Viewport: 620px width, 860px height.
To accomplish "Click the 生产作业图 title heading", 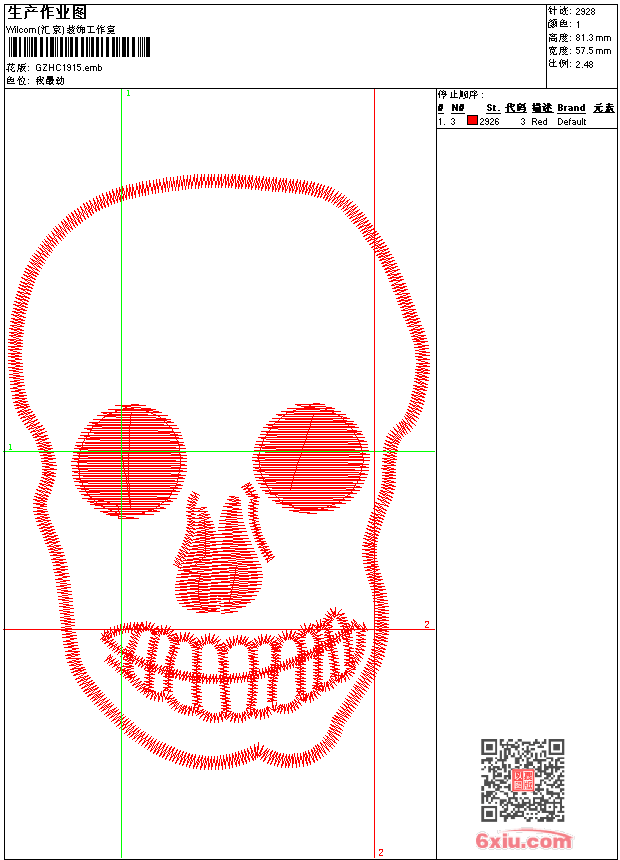I will (40, 12).
